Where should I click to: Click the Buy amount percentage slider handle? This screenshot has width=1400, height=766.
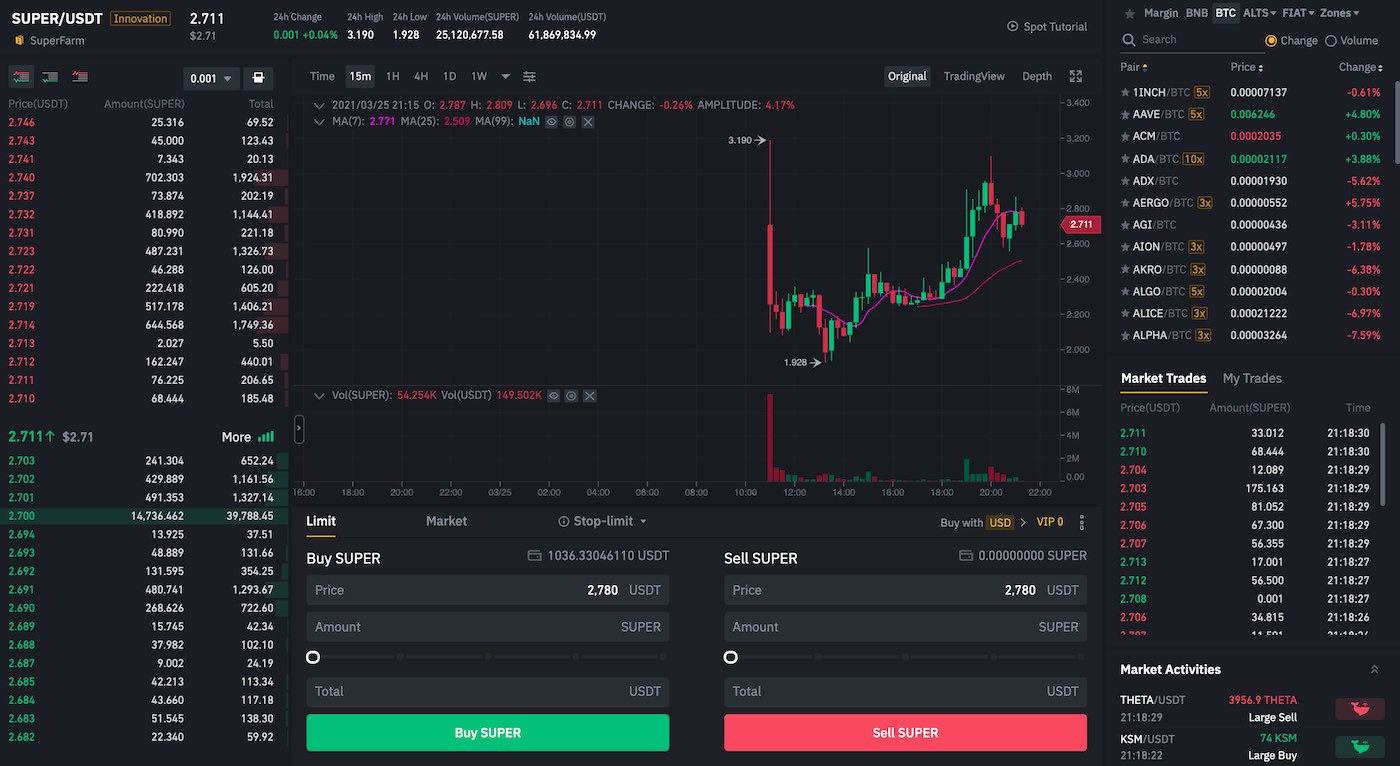tap(313, 657)
